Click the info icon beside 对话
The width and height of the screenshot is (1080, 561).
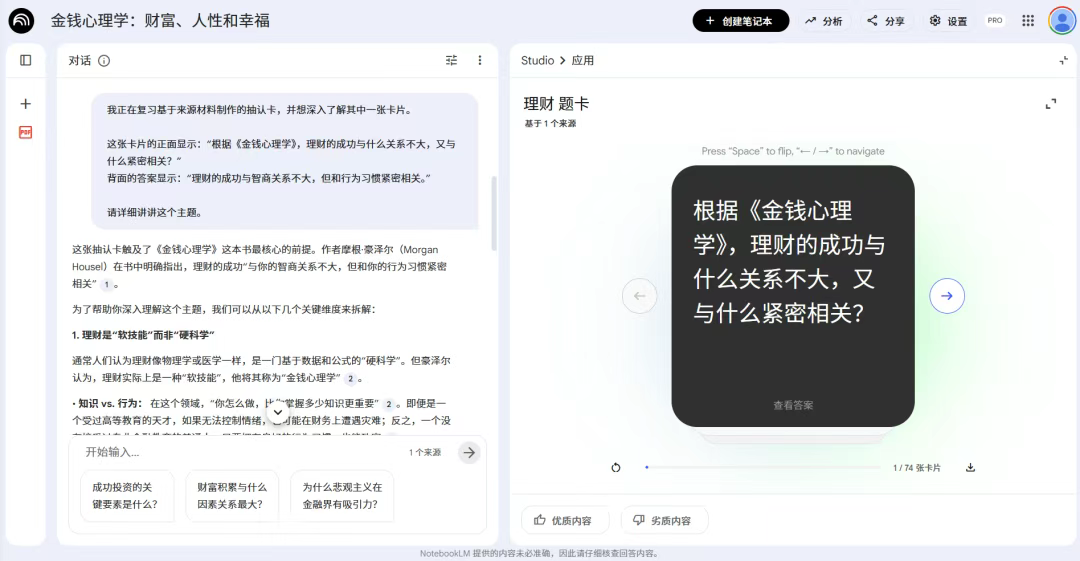pos(104,61)
